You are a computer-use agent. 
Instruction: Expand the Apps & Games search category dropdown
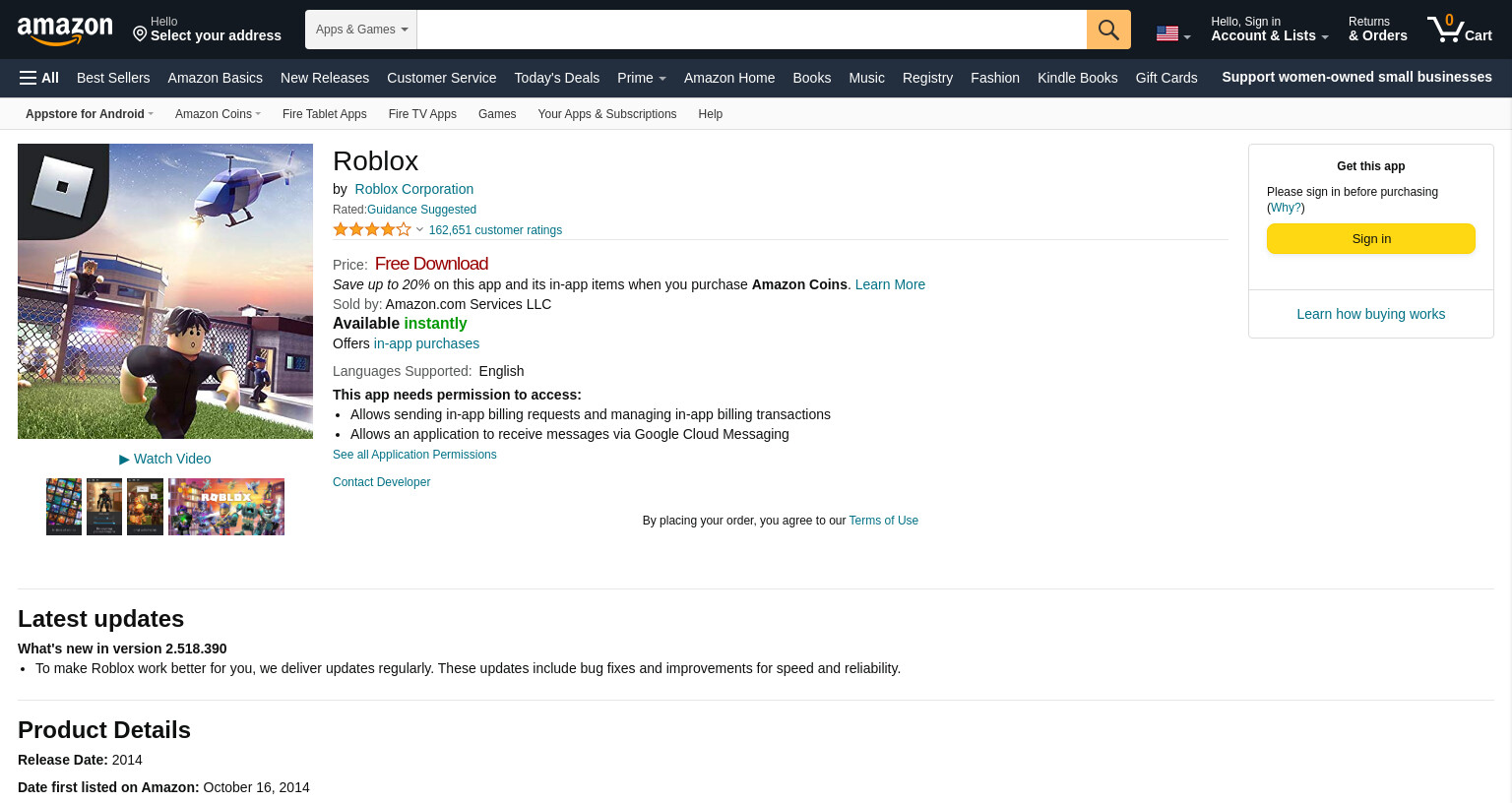[361, 30]
